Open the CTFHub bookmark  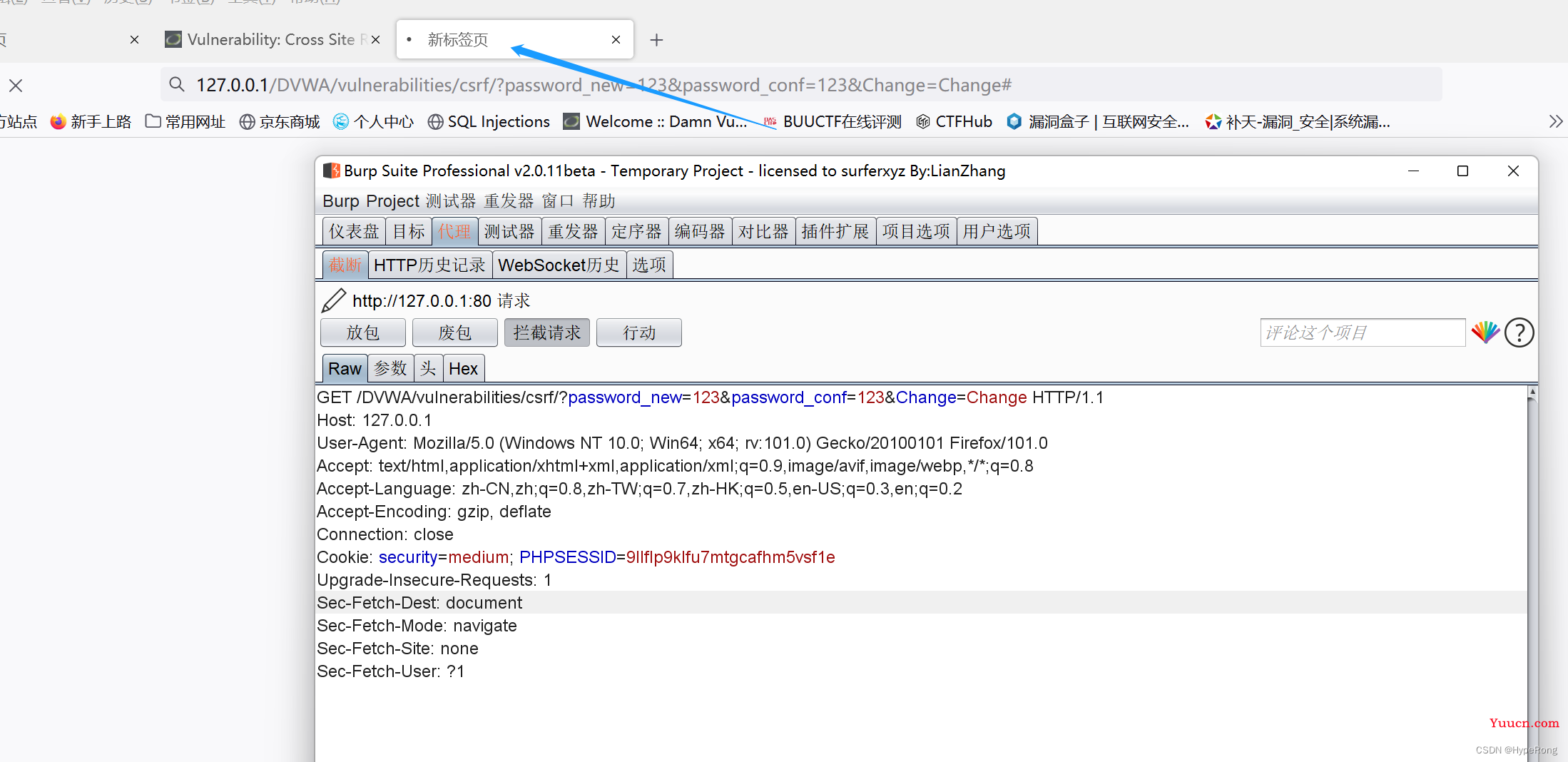pyautogui.click(x=954, y=122)
